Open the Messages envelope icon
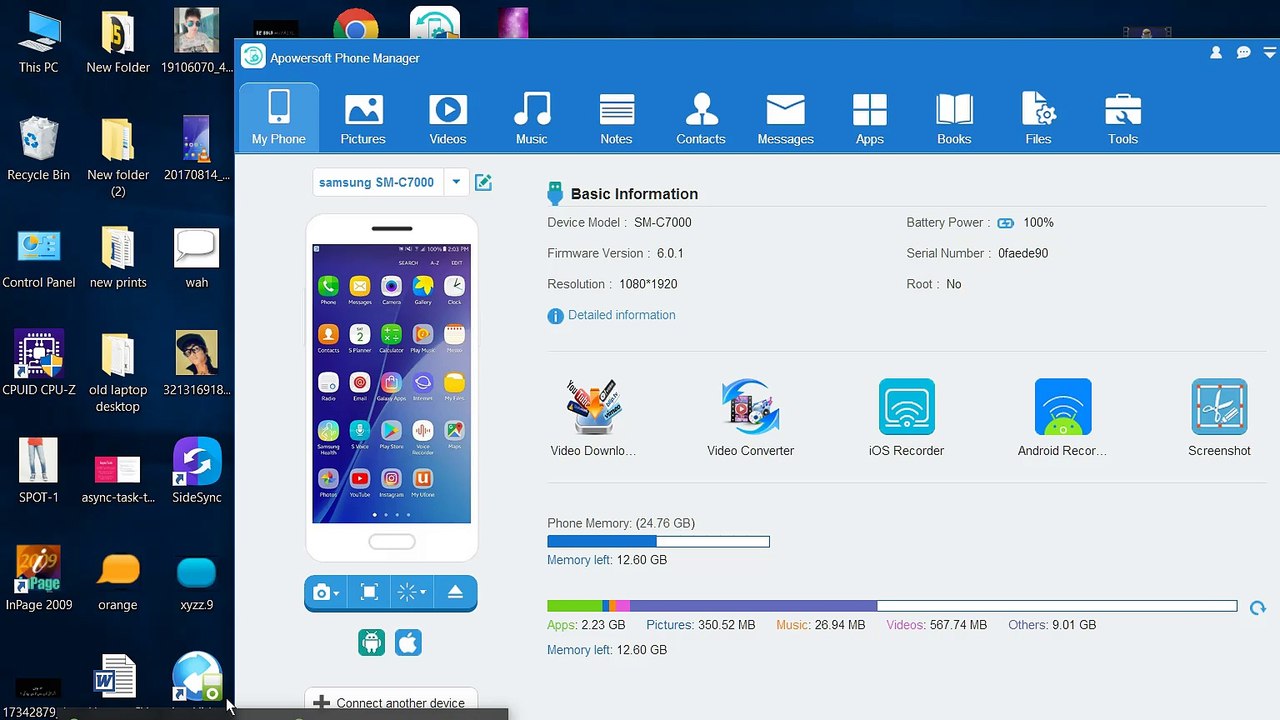The width and height of the screenshot is (1280, 720). click(785, 110)
